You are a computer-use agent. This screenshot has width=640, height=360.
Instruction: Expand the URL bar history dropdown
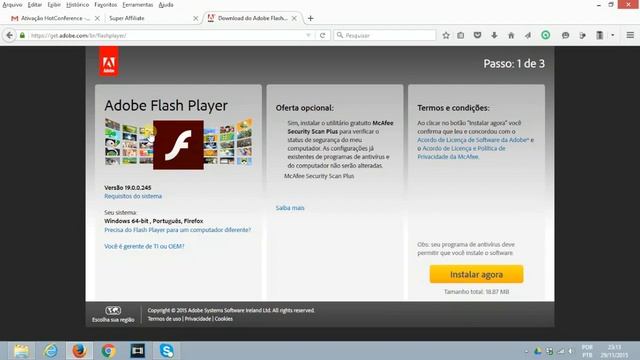tap(308, 36)
